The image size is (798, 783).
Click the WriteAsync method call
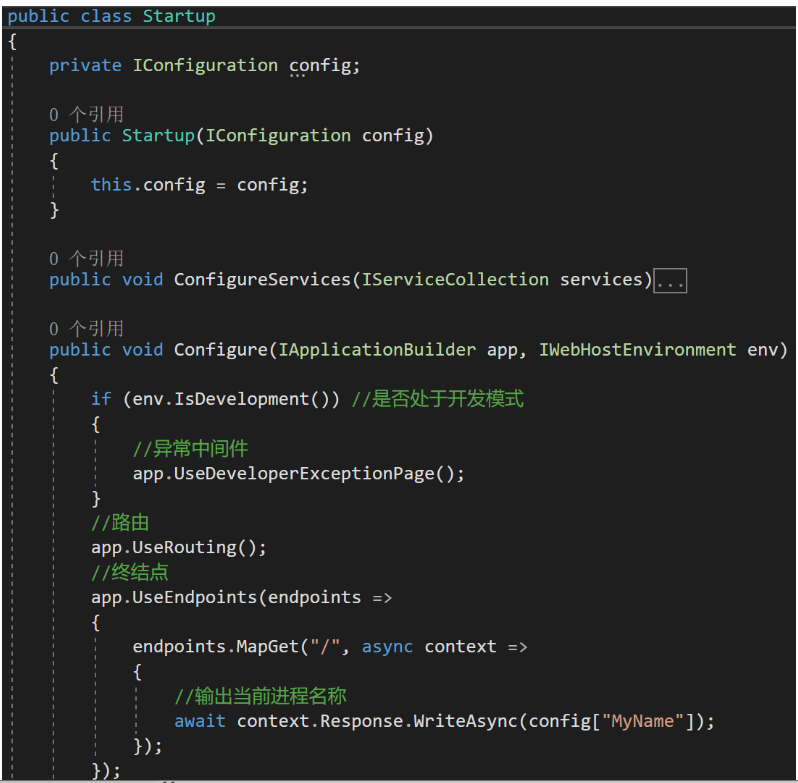click(x=465, y=721)
